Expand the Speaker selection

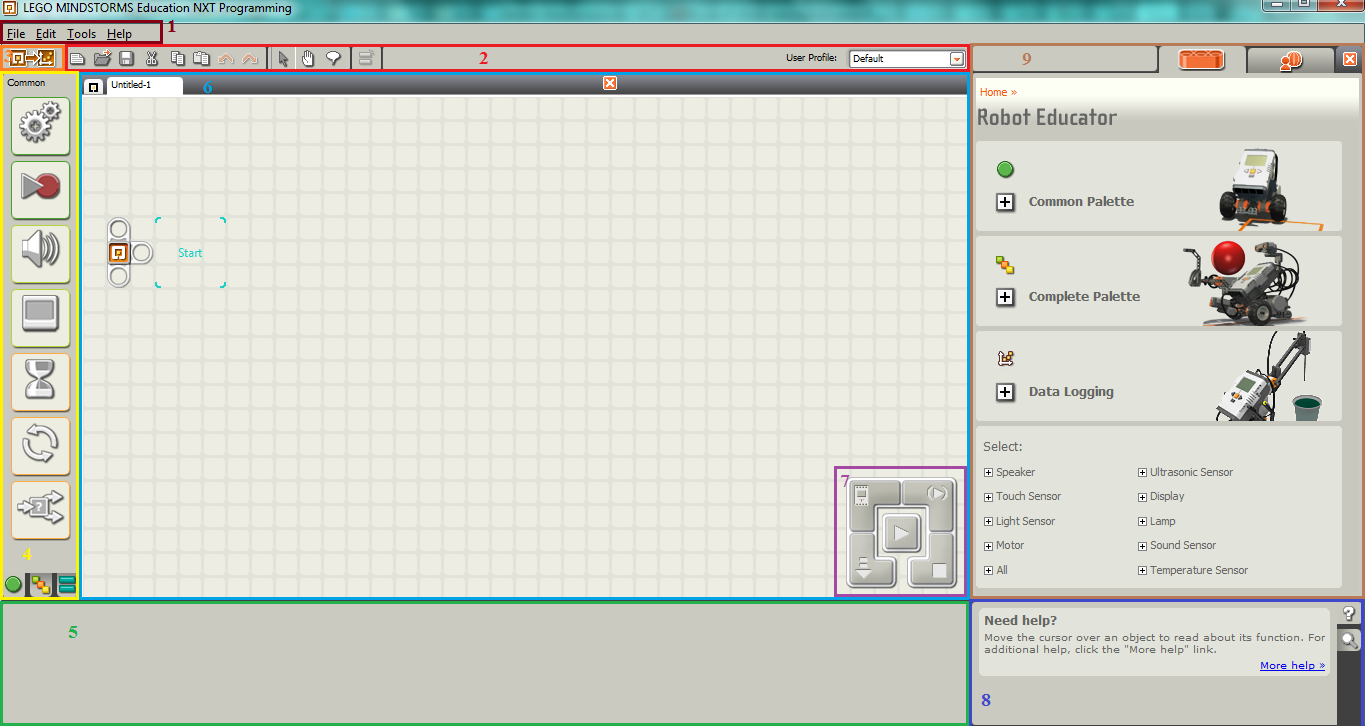[x=989, y=473]
